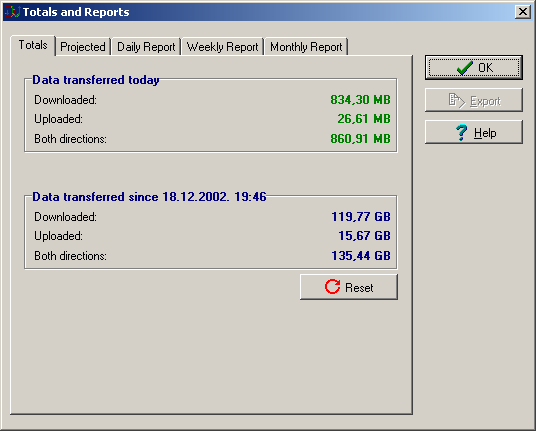
Task: Click the green checkmark icon on OK
Action: tap(465, 68)
